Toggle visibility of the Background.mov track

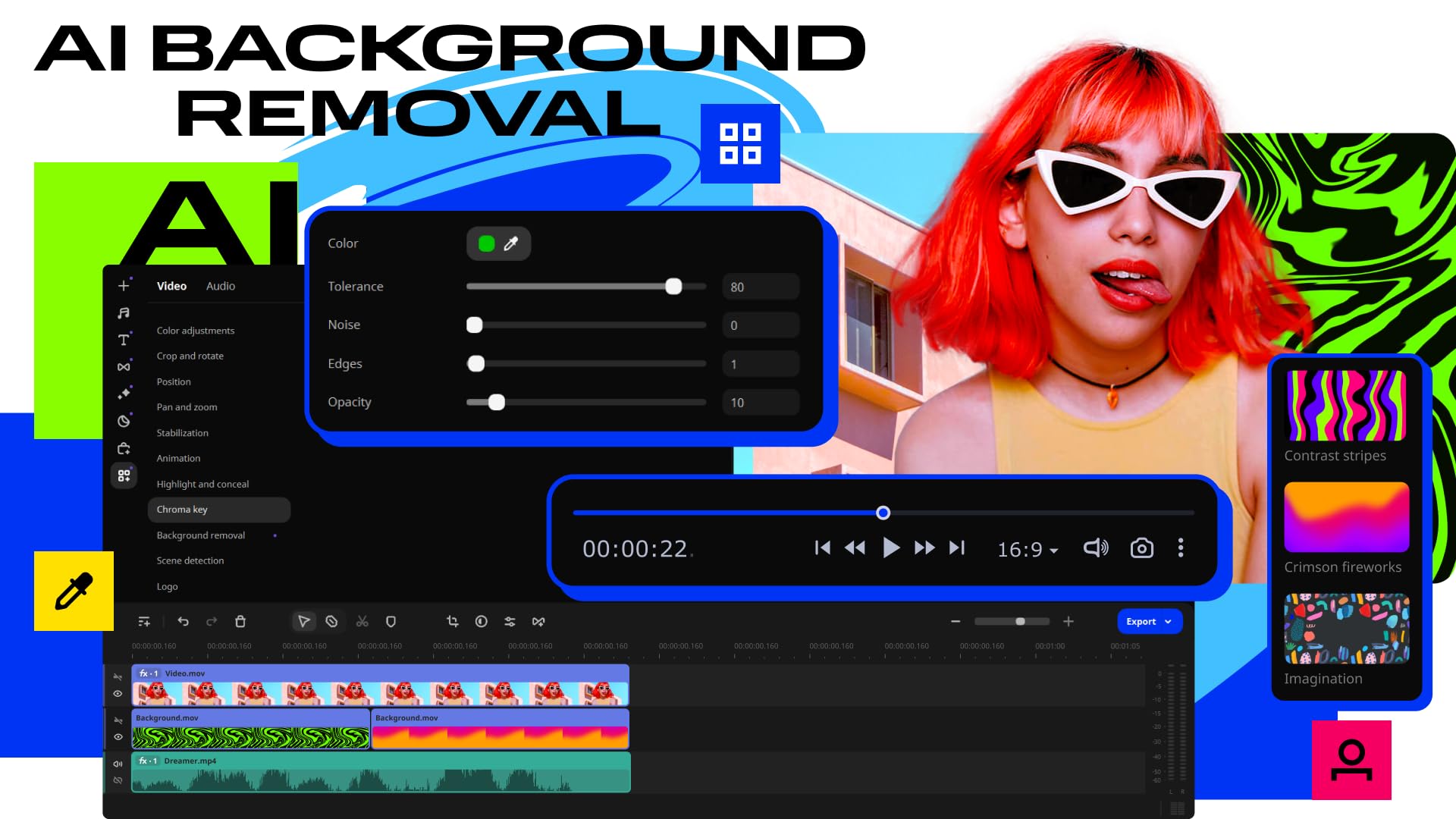[118, 736]
